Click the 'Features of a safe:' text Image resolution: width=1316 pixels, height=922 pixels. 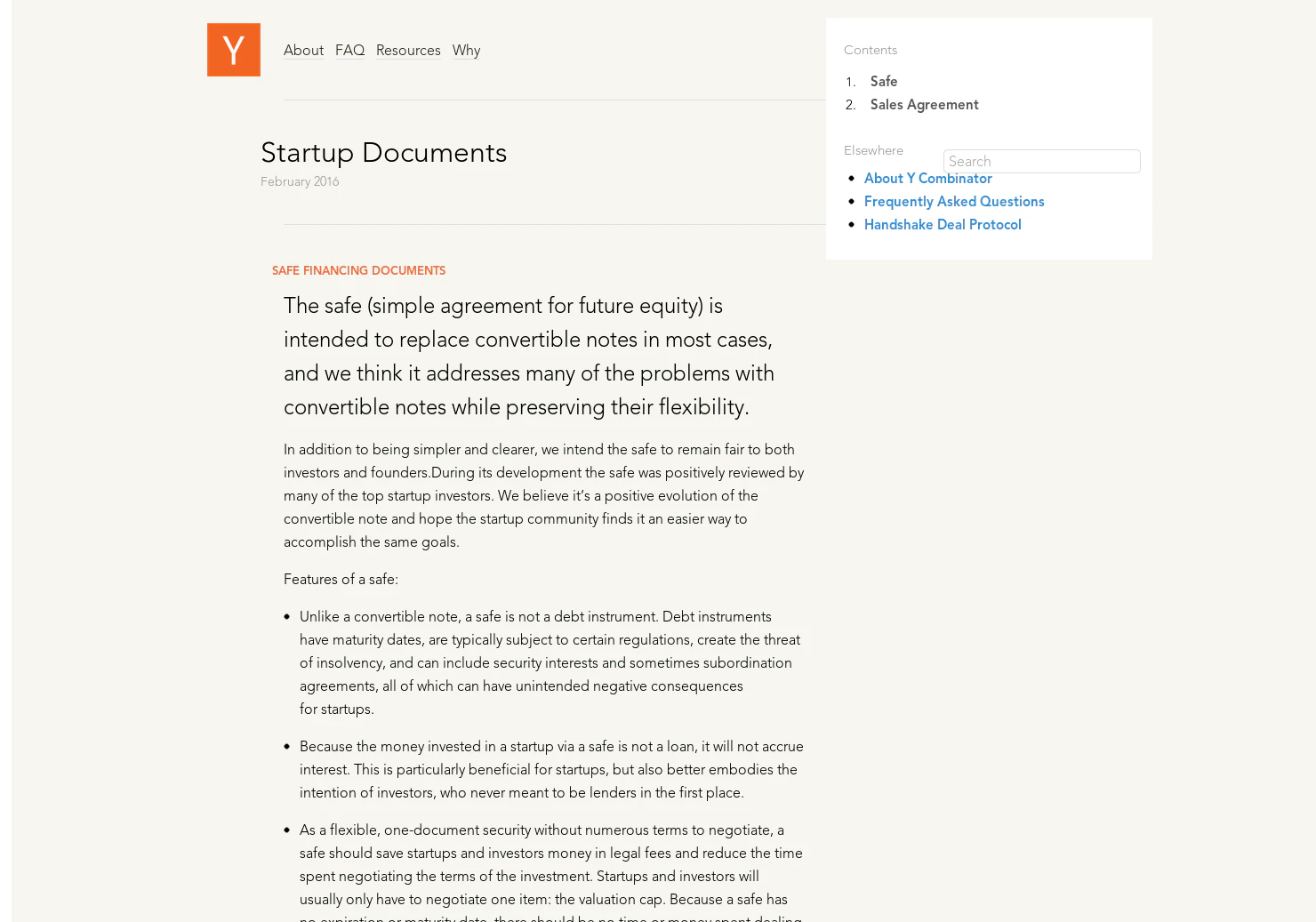tap(341, 579)
